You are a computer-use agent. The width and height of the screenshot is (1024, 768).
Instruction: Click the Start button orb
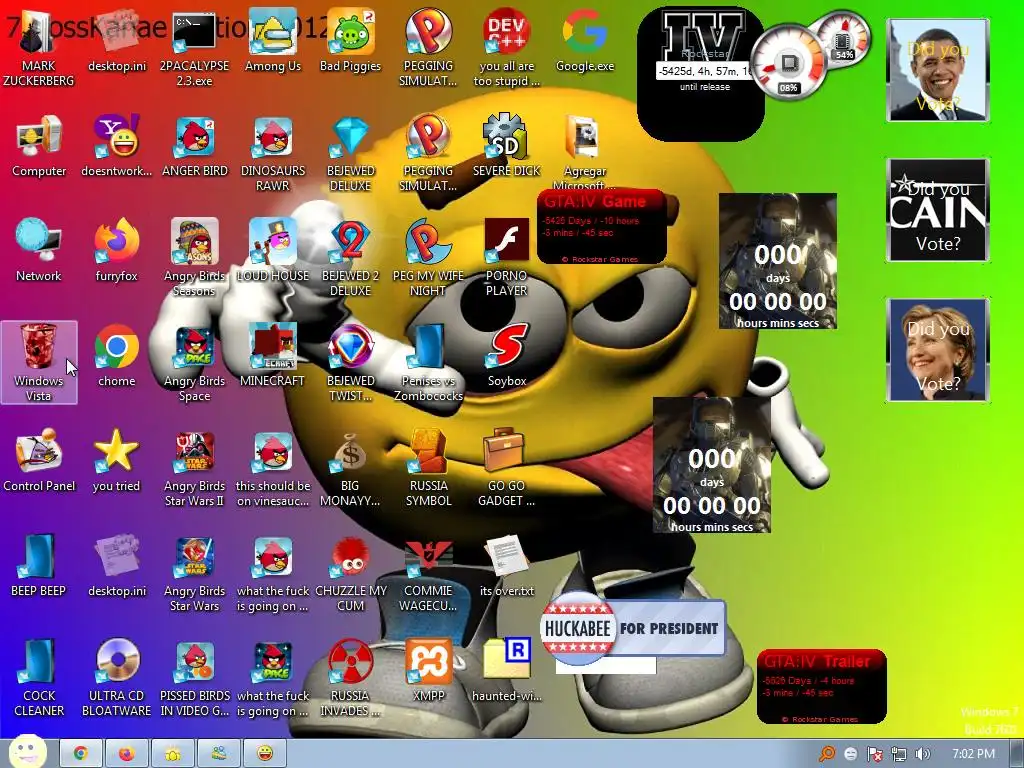27,752
